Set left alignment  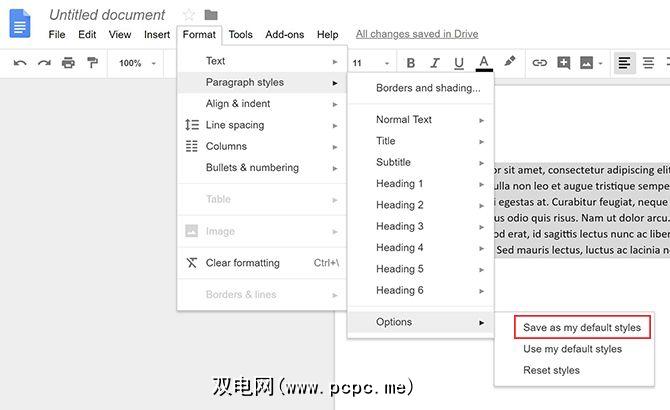624,63
